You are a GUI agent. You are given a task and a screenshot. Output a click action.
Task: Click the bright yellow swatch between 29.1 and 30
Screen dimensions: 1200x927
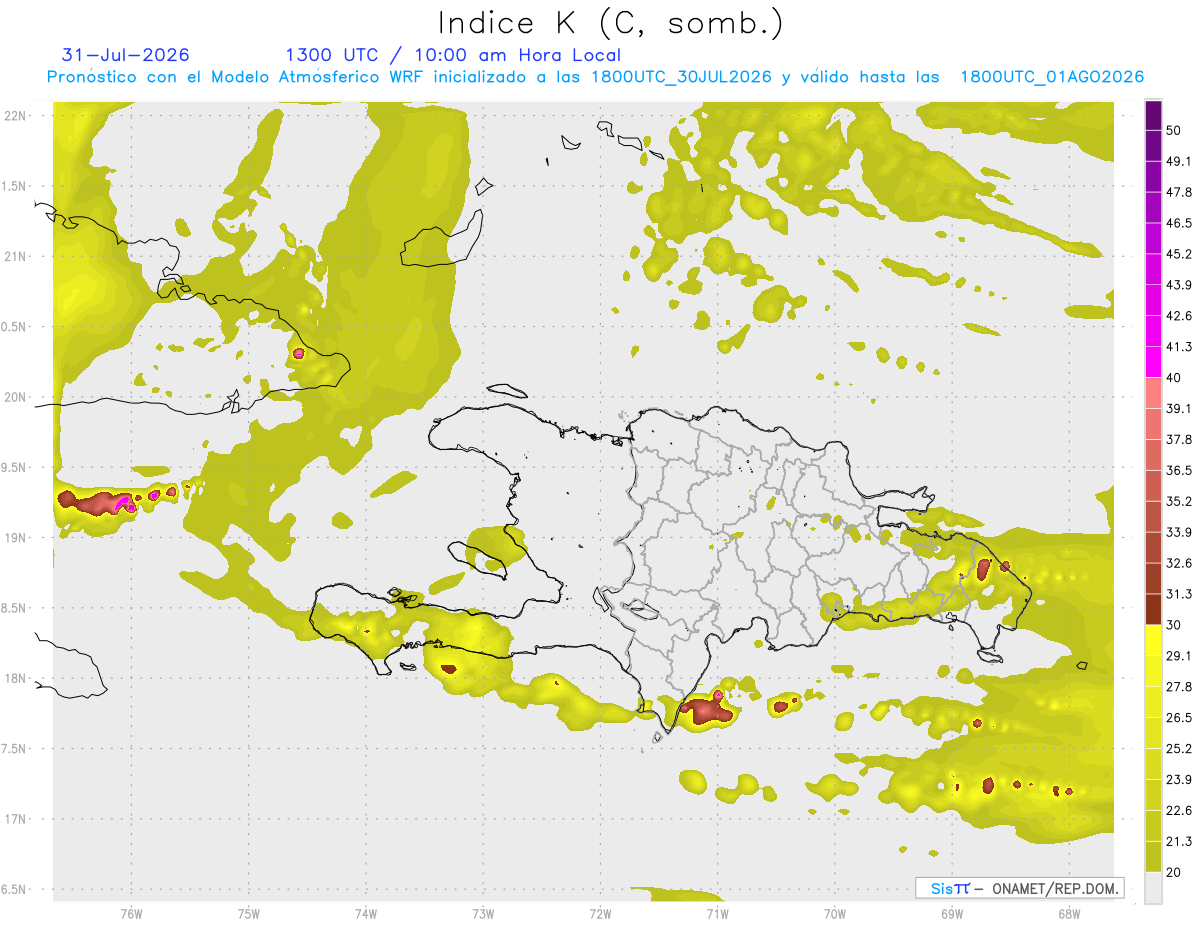click(1153, 641)
